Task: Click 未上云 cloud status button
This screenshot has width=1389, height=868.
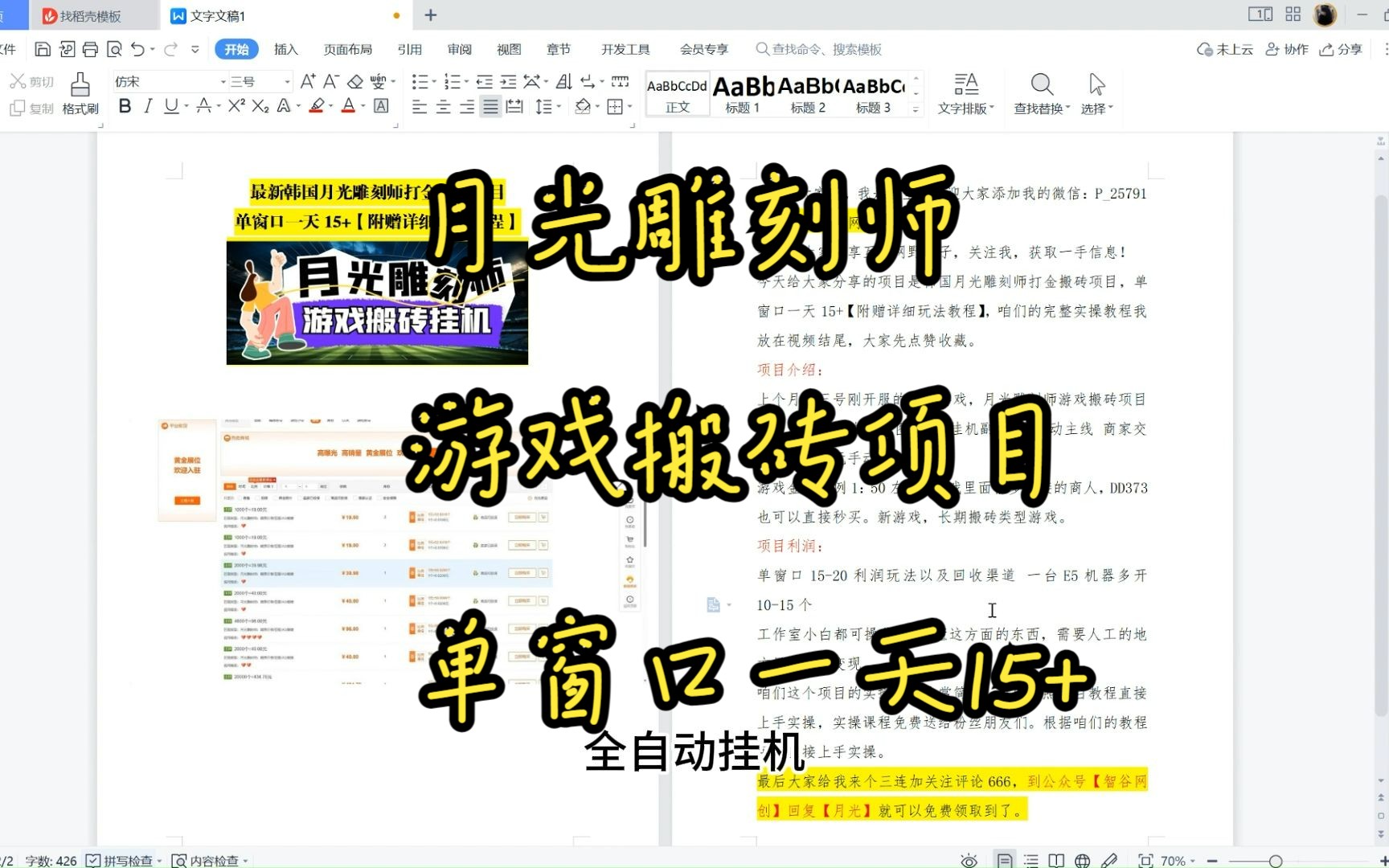Action: (1225, 49)
